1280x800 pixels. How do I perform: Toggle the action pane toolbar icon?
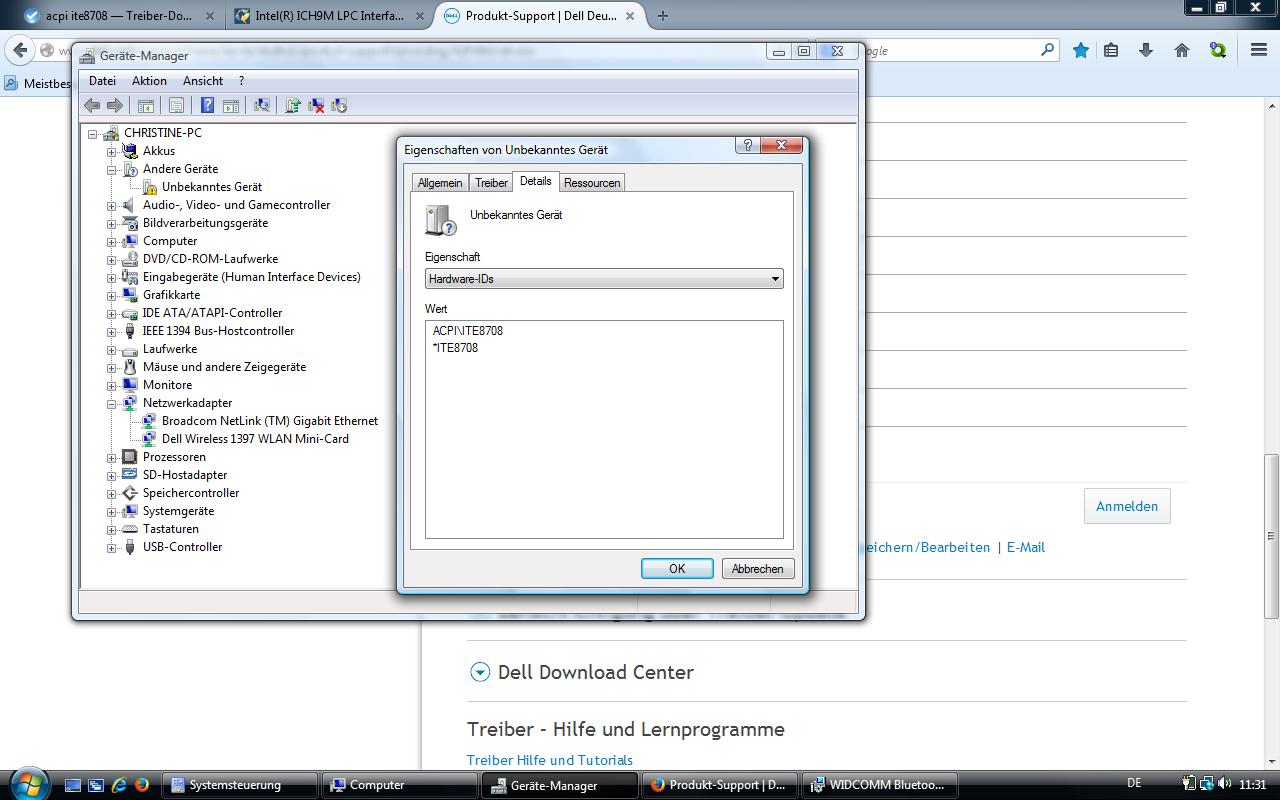click(231, 105)
